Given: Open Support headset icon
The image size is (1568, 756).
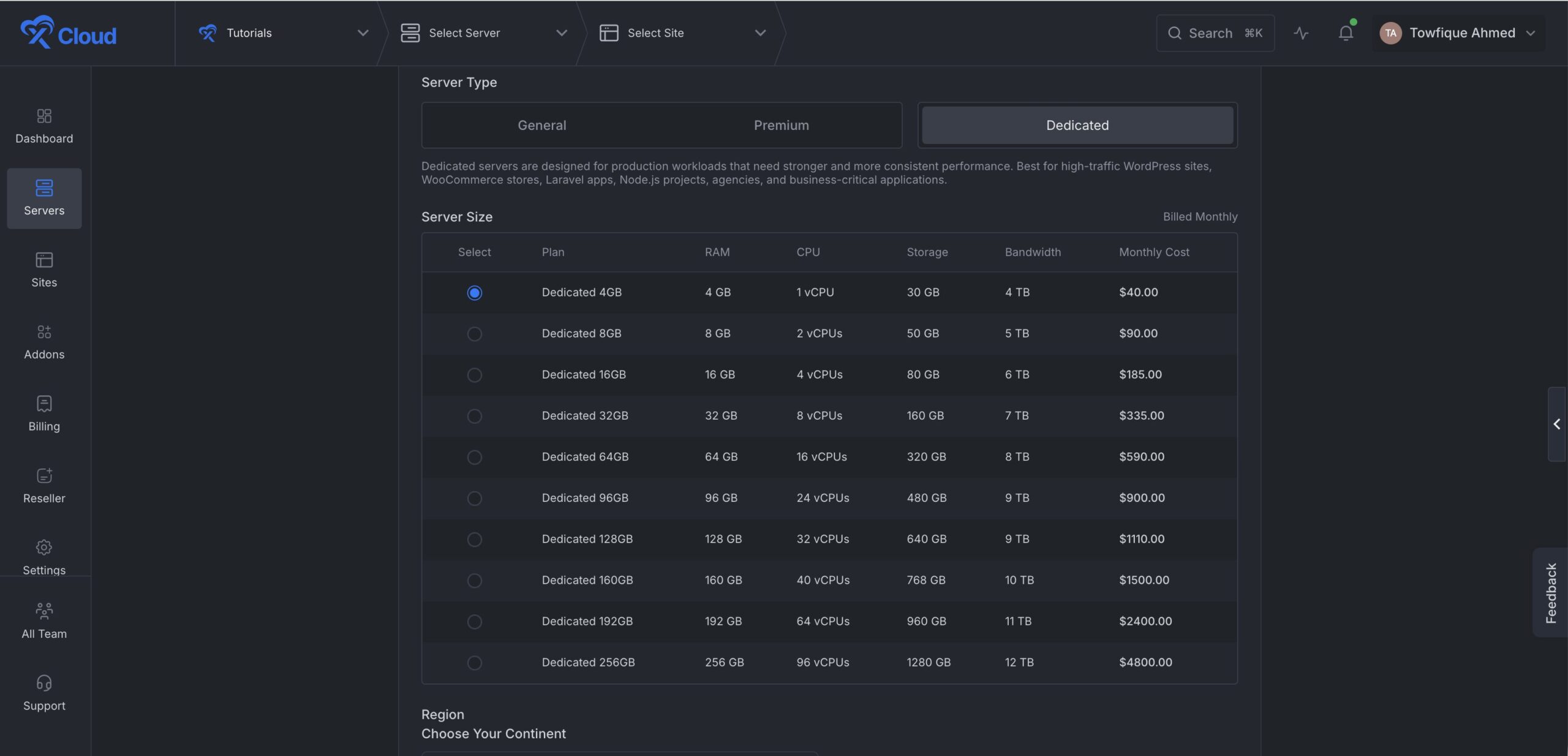Looking at the screenshot, I should pyautogui.click(x=44, y=682).
